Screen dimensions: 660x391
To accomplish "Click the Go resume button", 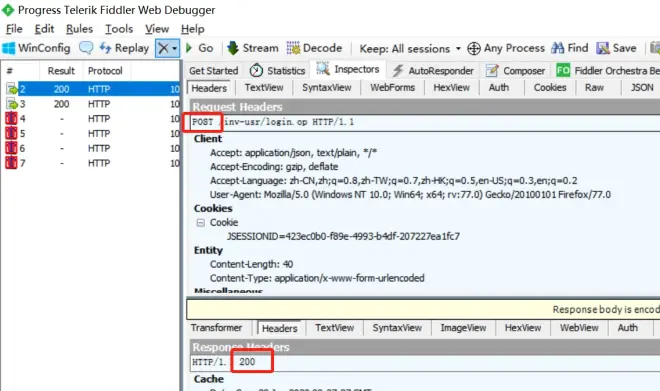I will point(200,48).
